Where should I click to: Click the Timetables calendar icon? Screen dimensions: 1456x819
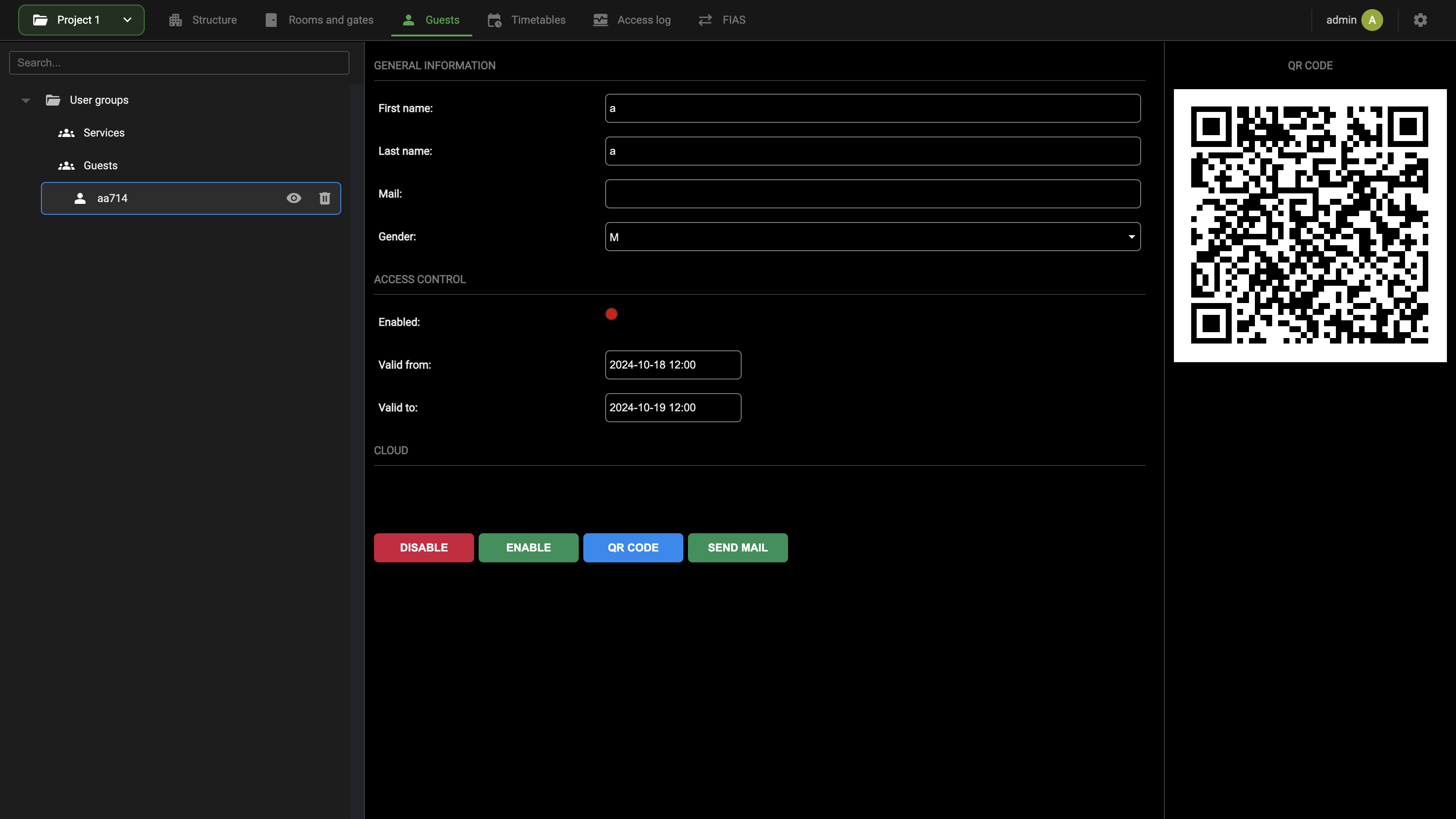pos(494,20)
